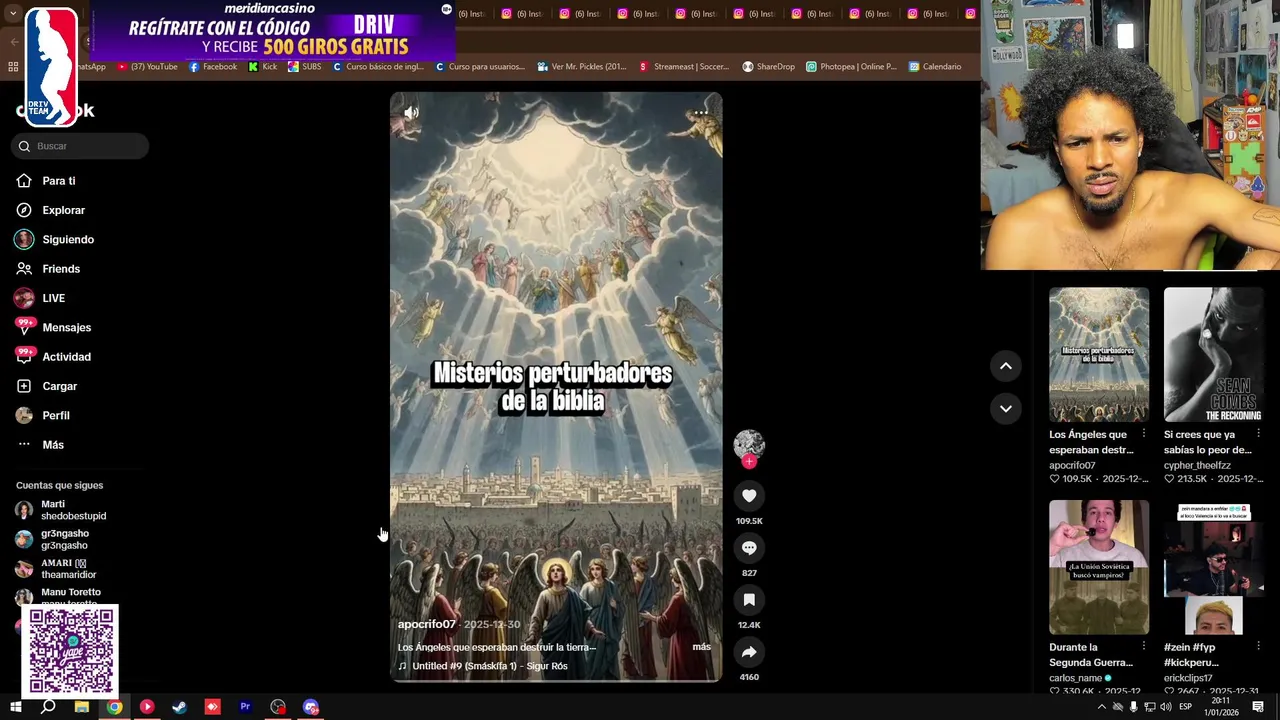Open the Explorar page
This screenshot has height=720, width=1280.
pos(63,210)
